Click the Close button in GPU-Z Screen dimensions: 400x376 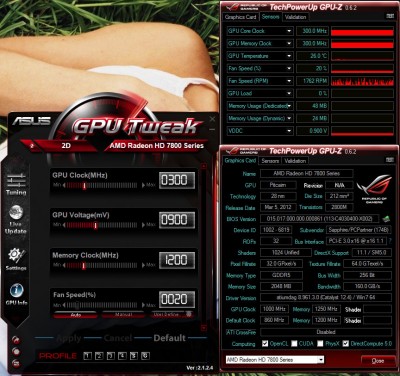pos(378,361)
